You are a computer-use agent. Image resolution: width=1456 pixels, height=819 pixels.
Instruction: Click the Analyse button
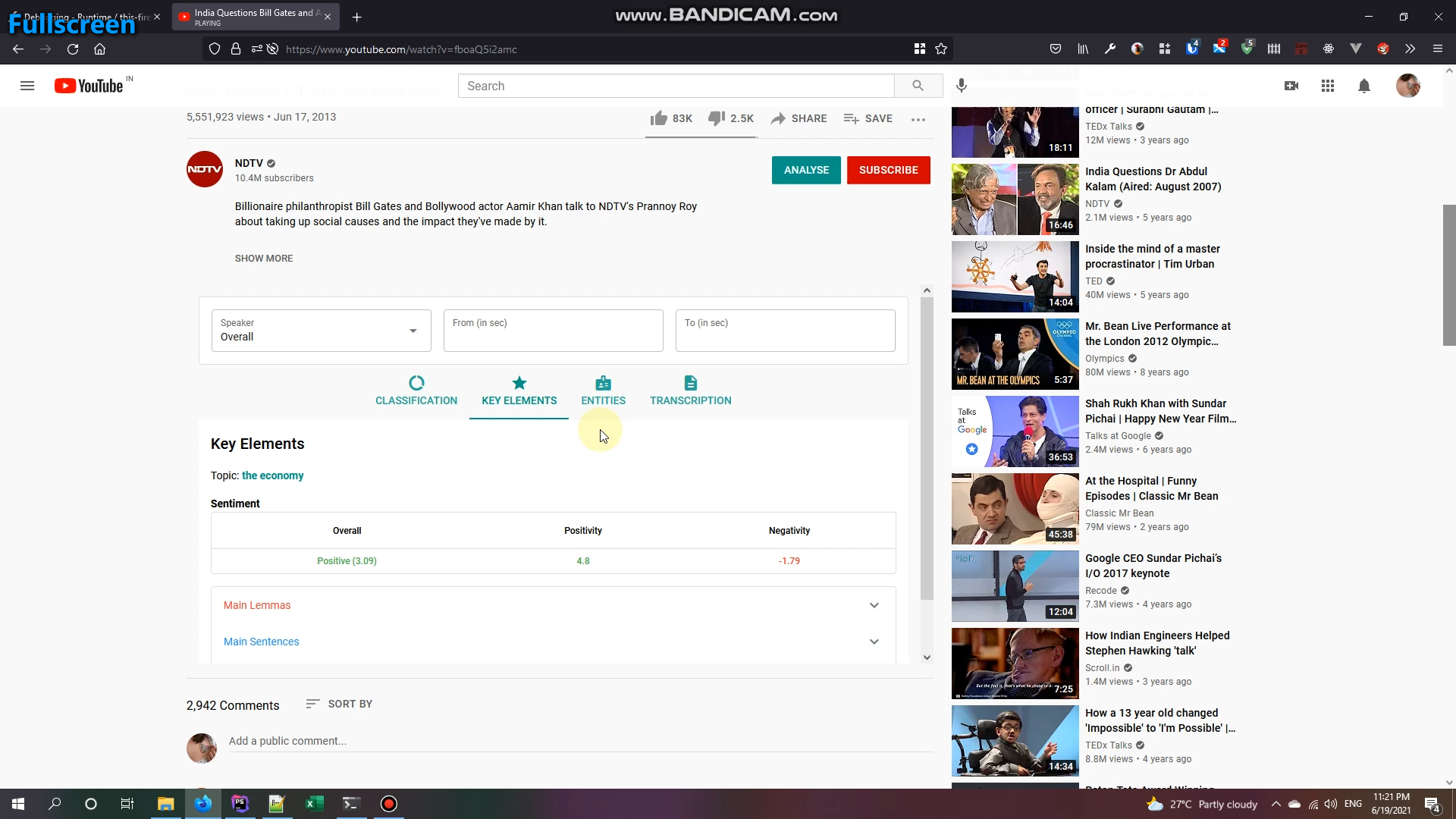click(805, 170)
